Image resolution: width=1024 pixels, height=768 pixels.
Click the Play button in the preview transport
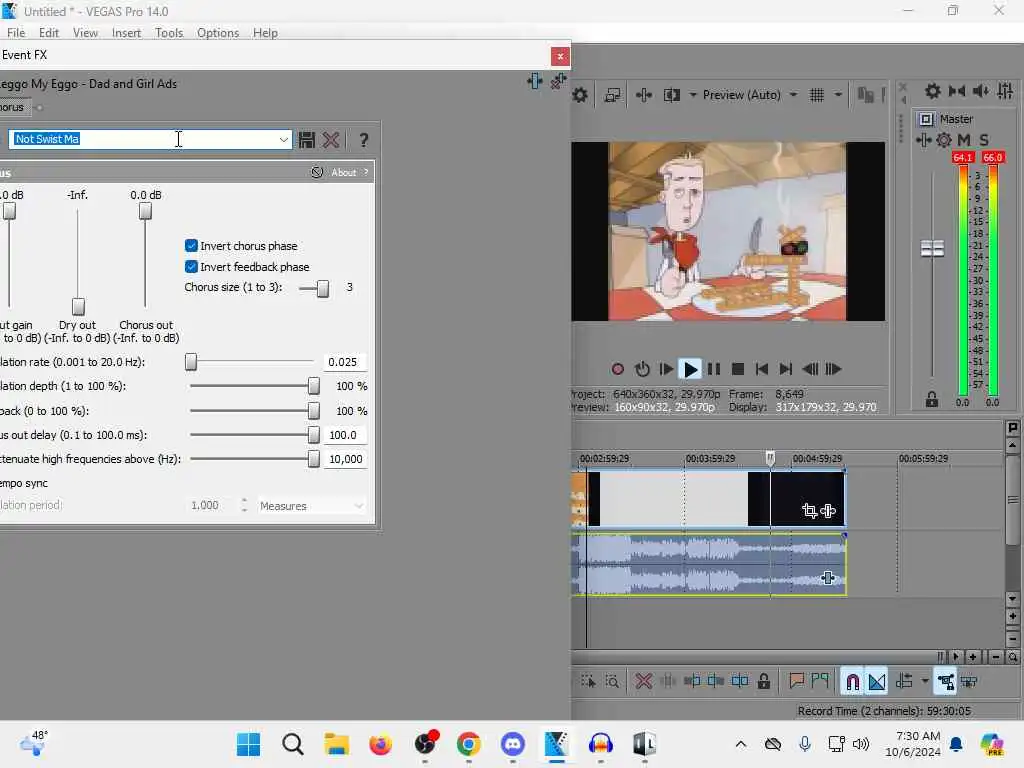690,369
